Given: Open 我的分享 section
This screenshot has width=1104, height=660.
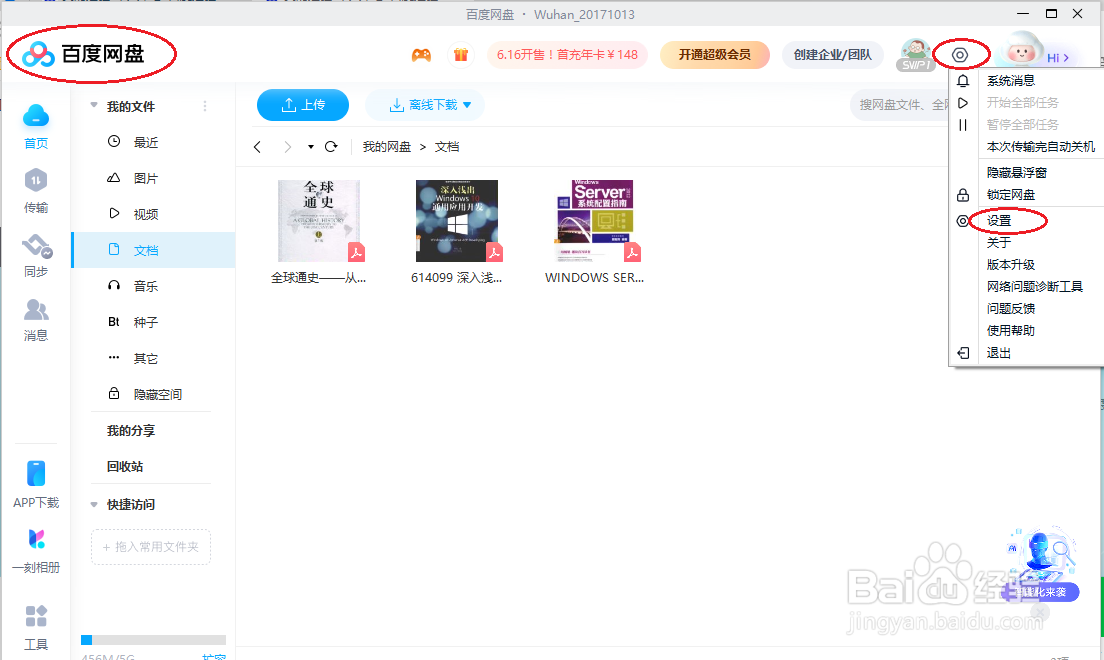Looking at the screenshot, I should [x=131, y=430].
